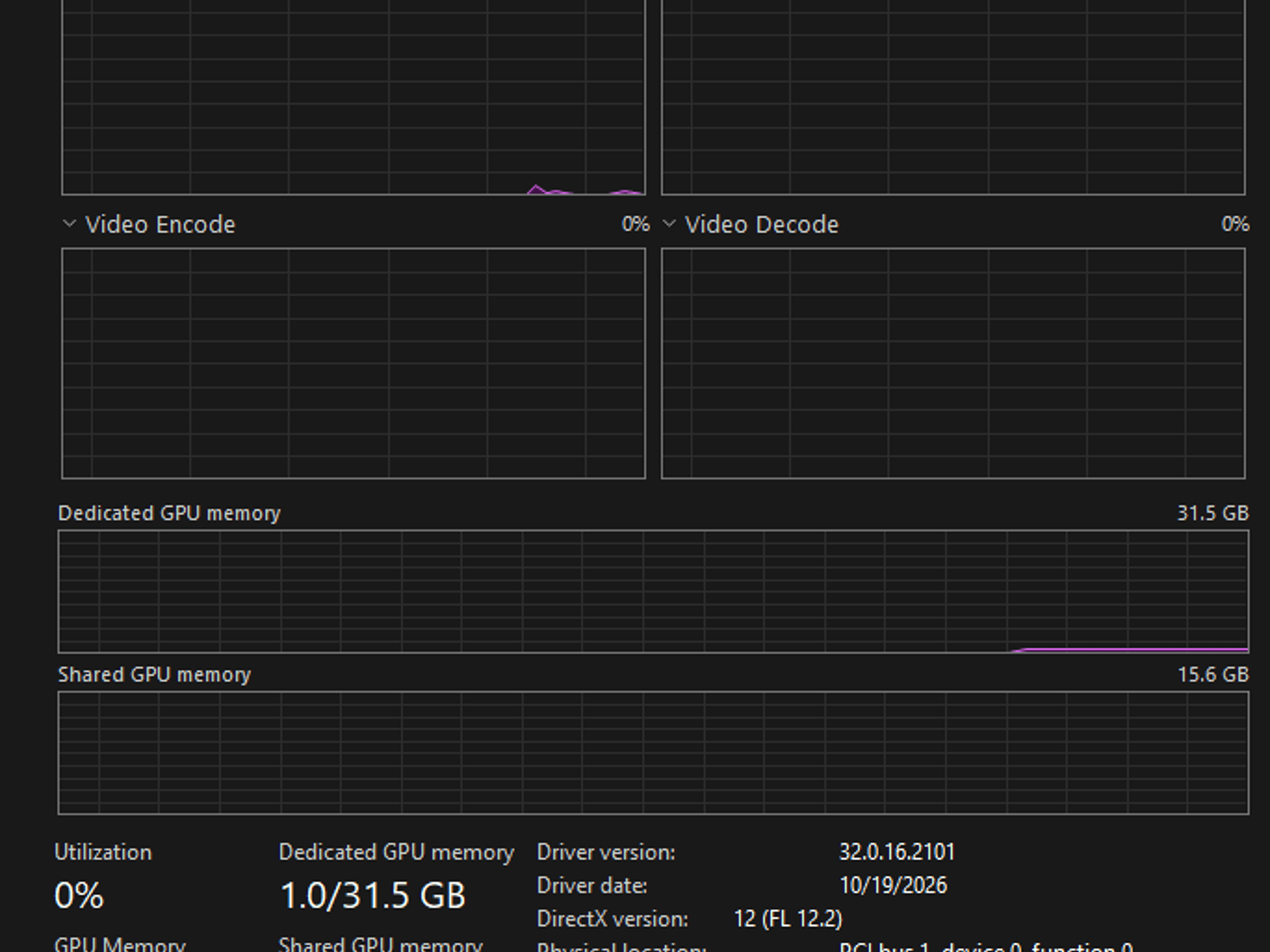
Task: Select DirectX version 12 (FL 12.2)
Action: 788,919
